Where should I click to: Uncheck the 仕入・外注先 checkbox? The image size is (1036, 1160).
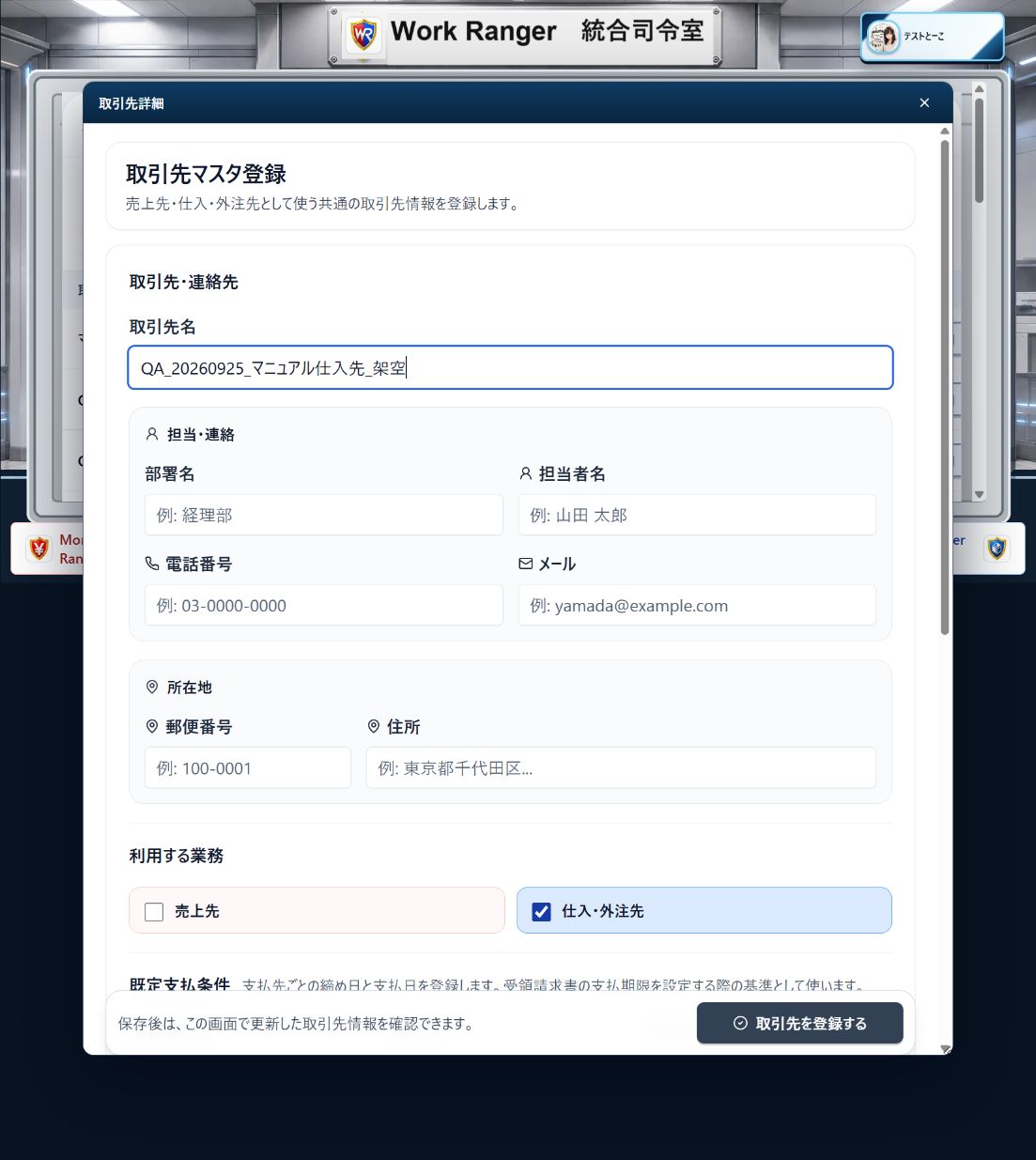541,911
